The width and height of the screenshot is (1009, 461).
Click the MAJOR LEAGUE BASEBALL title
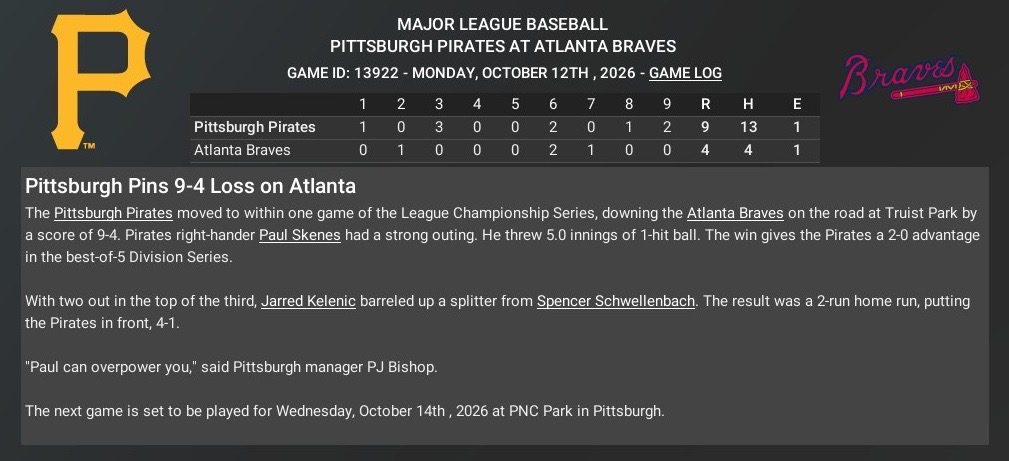[502, 24]
